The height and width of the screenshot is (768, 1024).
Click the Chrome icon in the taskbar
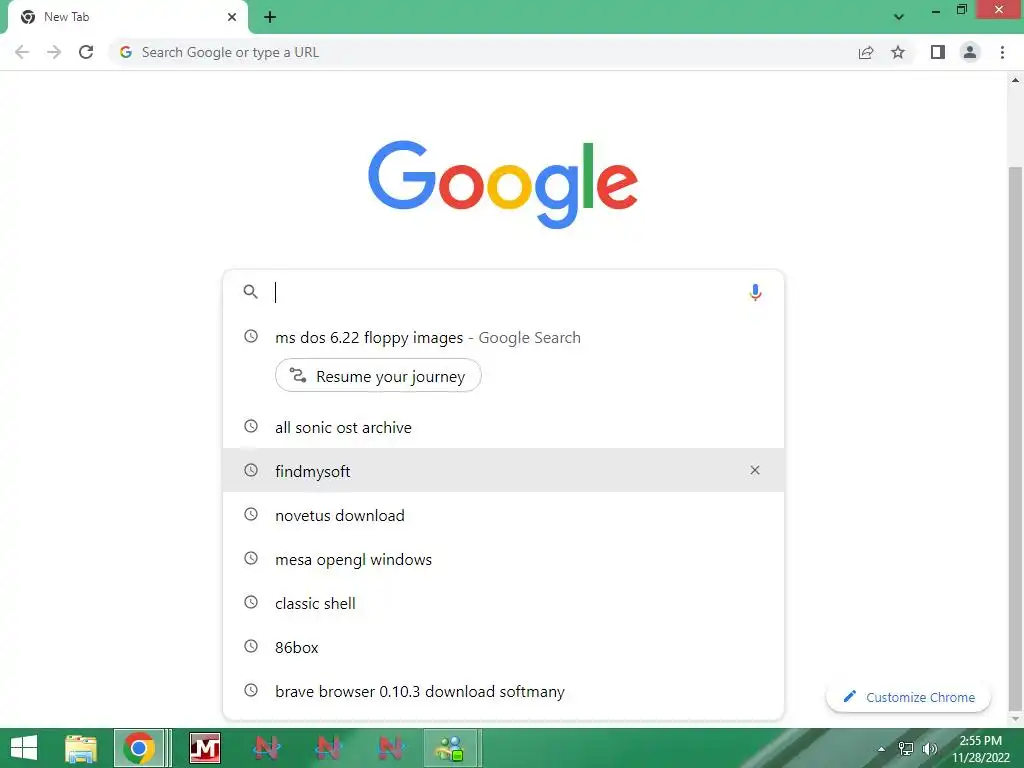tap(138, 748)
